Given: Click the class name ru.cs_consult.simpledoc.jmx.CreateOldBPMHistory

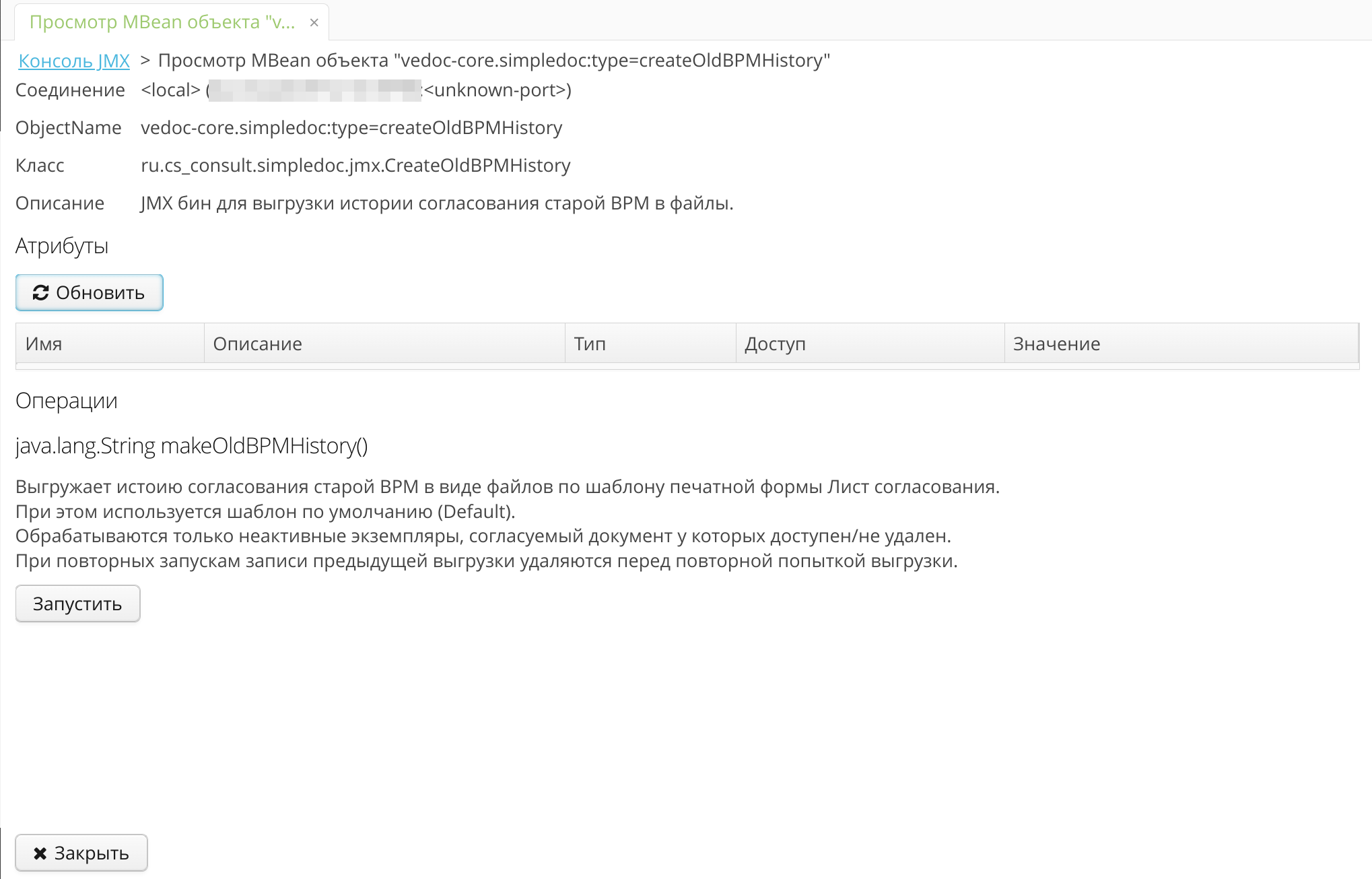Looking at the screenshot, I should tap(355, 166).
